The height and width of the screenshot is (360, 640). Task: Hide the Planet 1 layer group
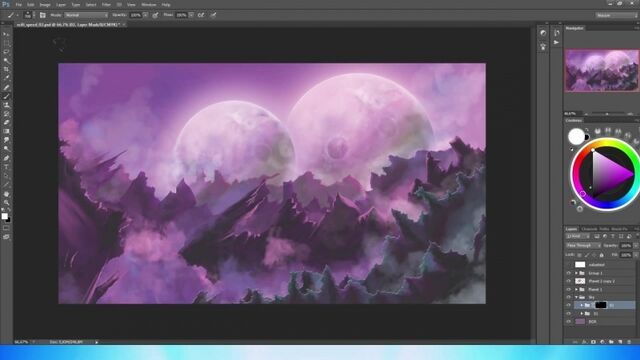coord(569,289)
